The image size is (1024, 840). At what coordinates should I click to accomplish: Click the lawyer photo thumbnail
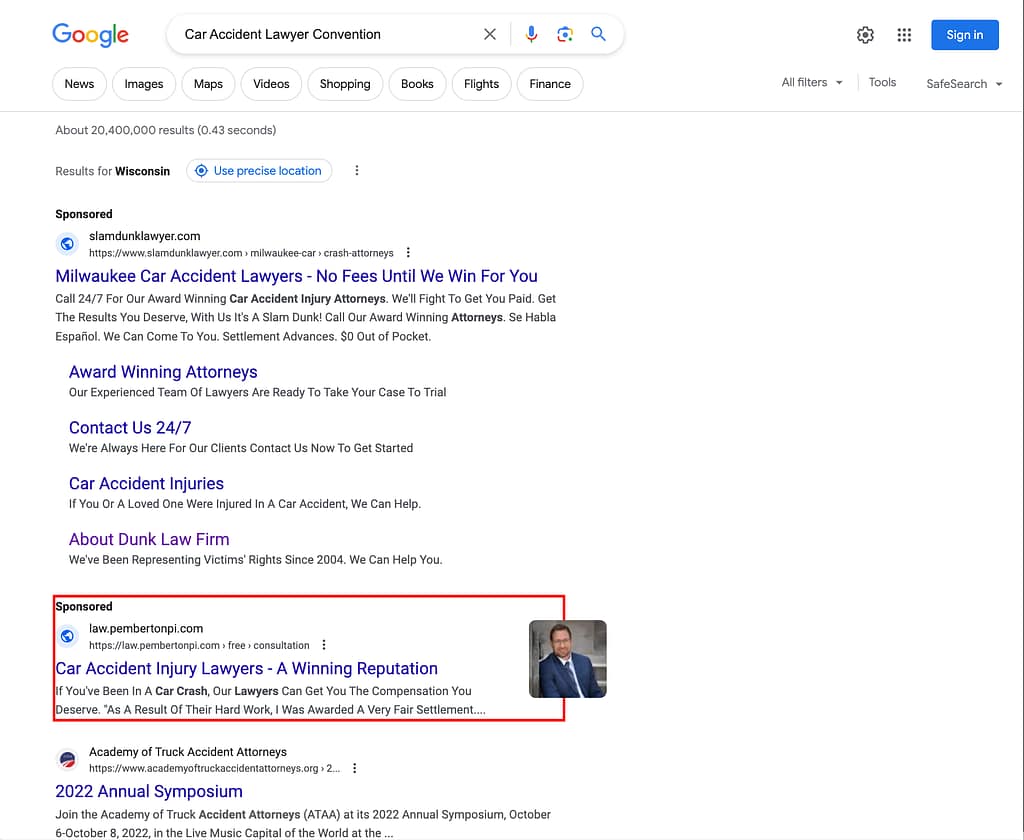[x=568, y=659]
